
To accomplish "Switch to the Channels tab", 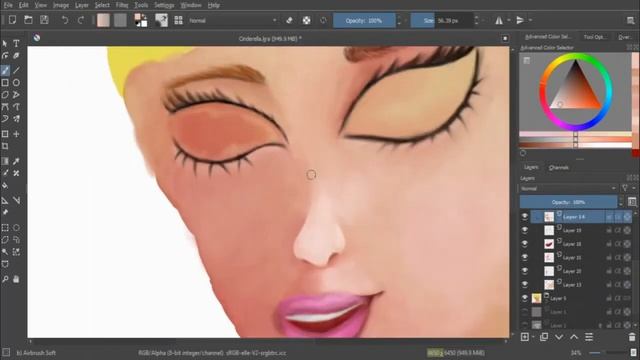I will click(558, 168).
